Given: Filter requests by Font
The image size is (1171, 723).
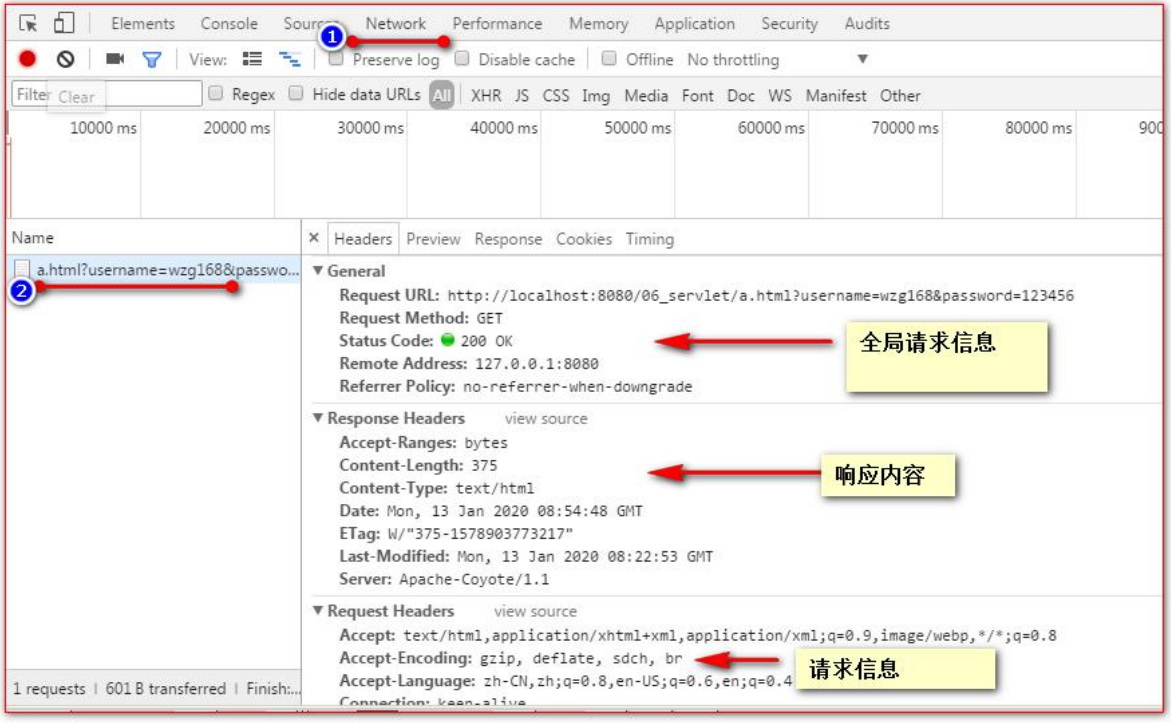Looking at the screenshot, I should click(x=698, y=96).
